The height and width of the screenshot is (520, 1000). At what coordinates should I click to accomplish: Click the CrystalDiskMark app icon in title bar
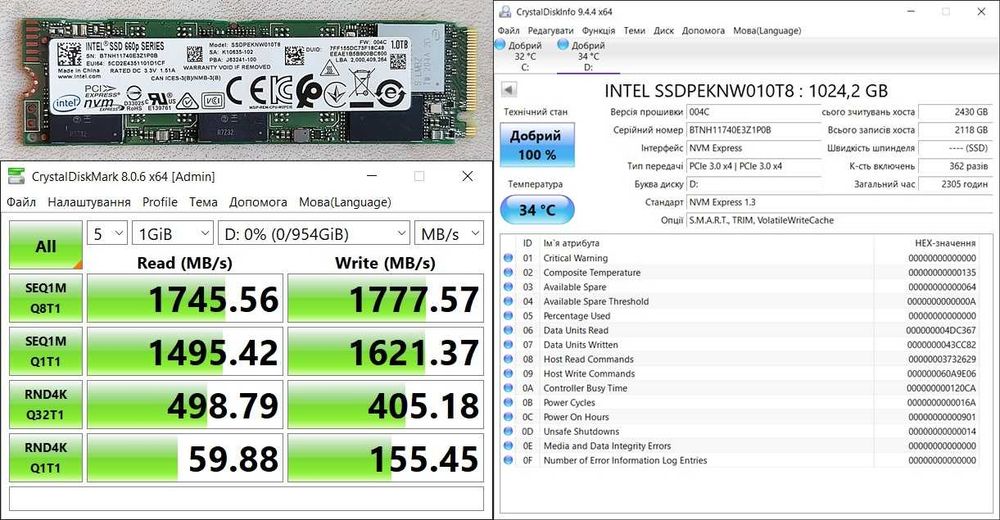click(16, 176)
